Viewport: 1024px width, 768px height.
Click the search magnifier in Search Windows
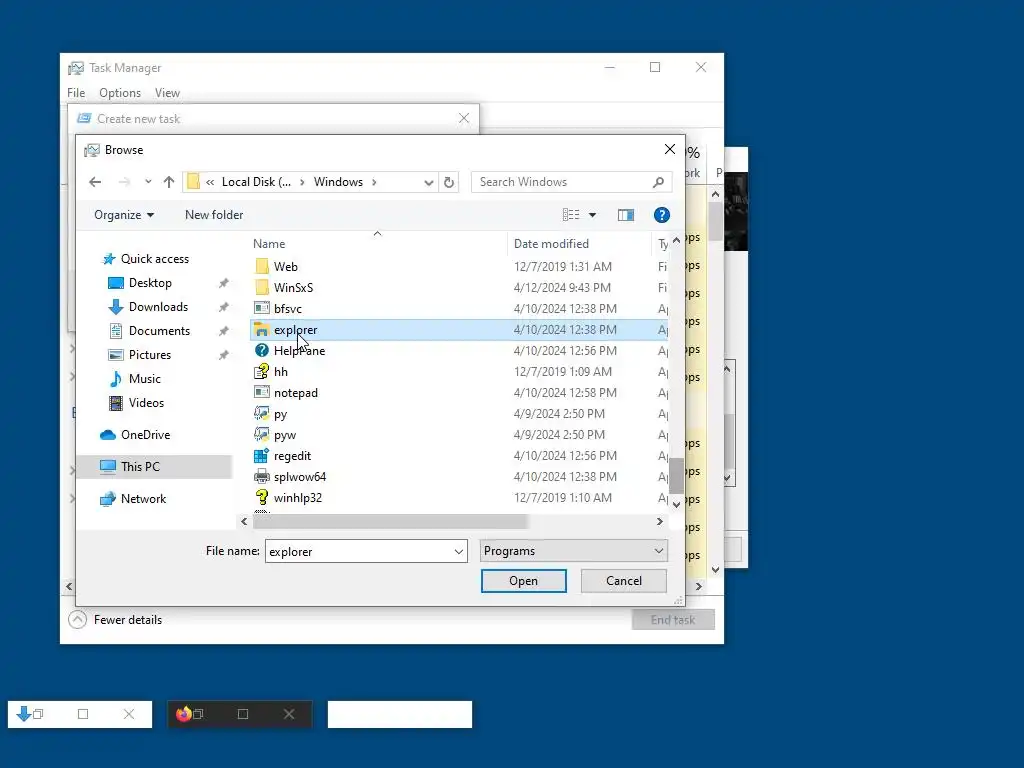pos(658,182)
